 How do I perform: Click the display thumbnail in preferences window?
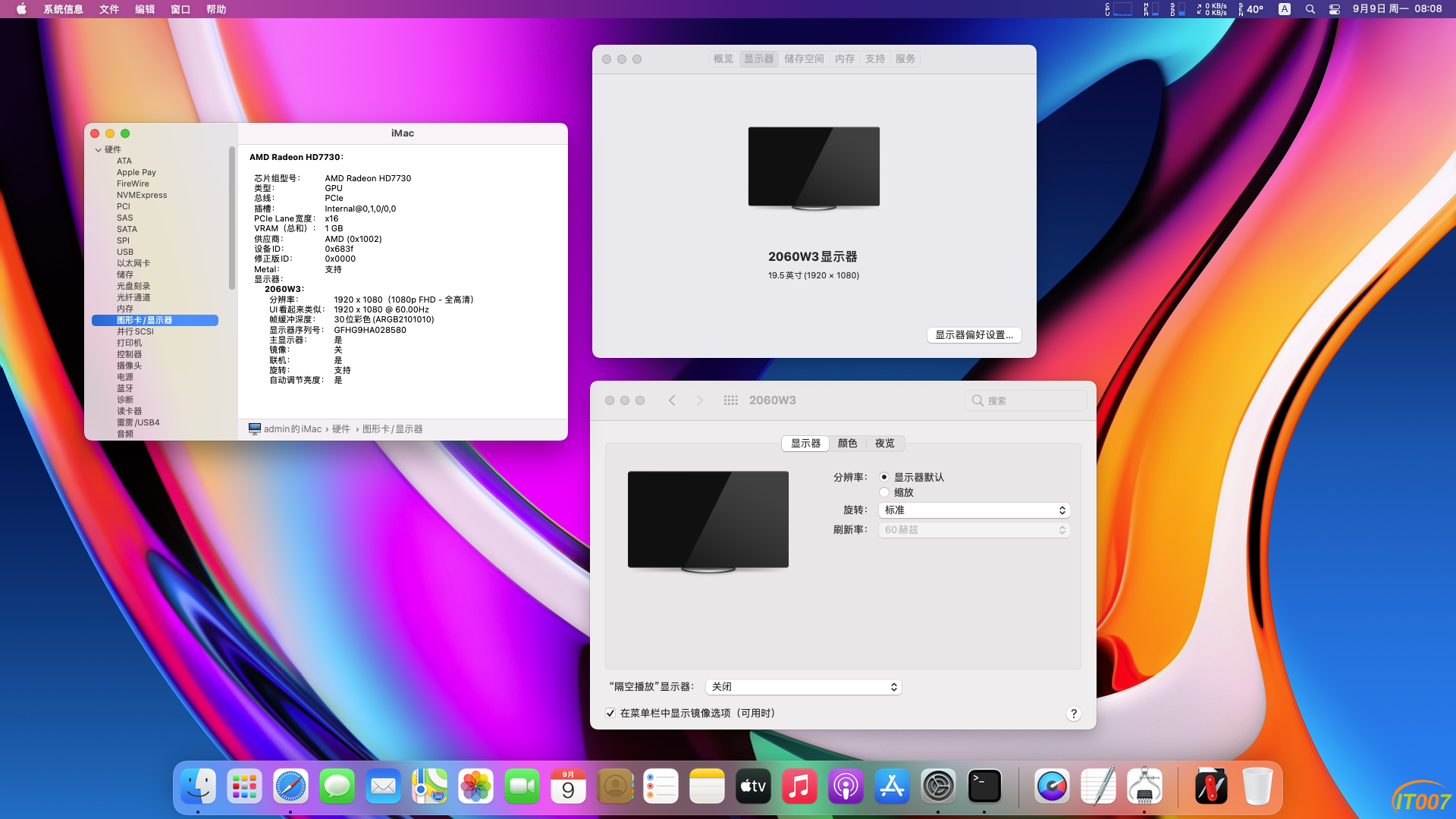(x=708, y=521)
